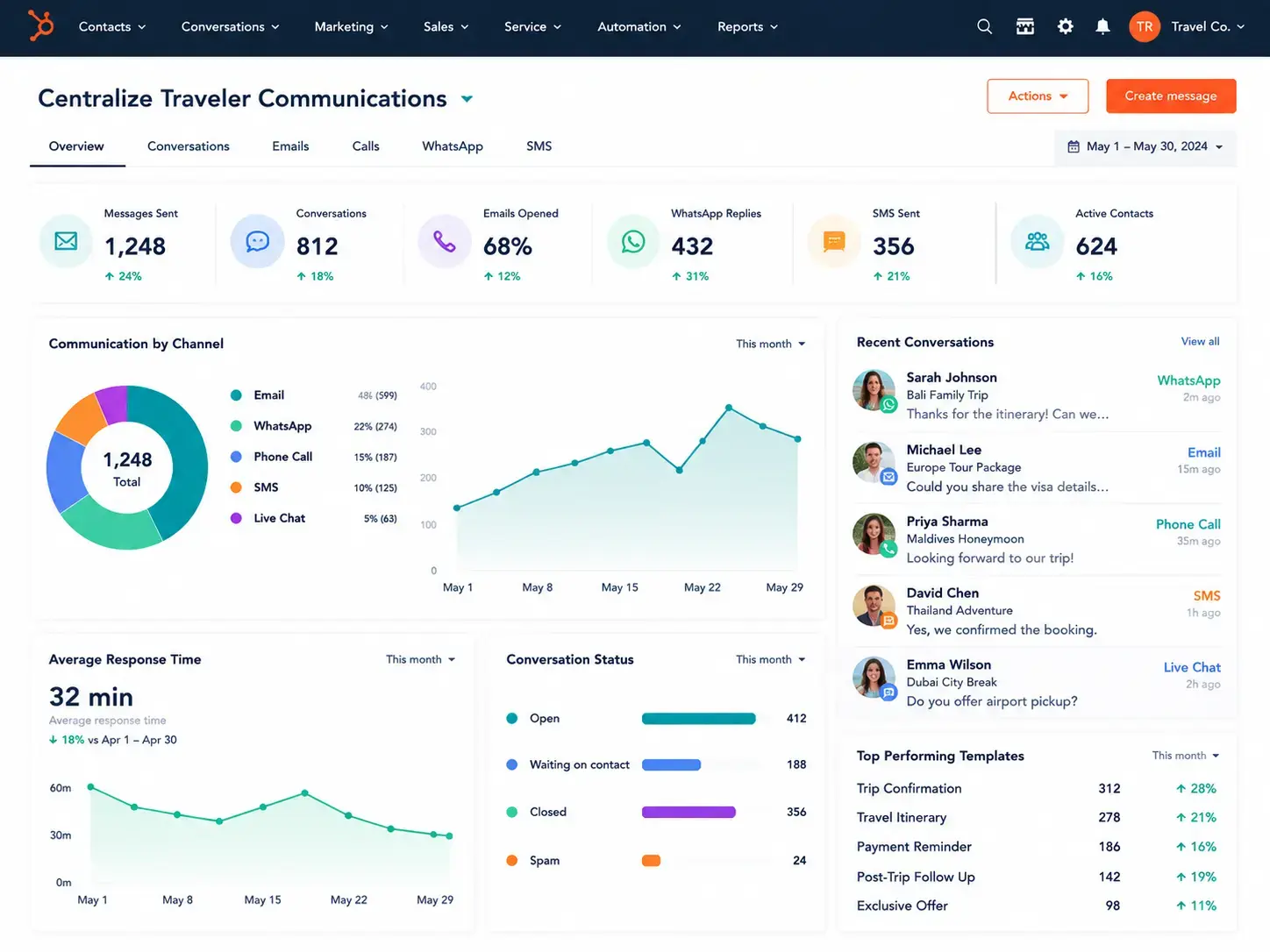The image size is (1270, 952).
Task: Switch to the Calls tab
Action: click(366, 146)
